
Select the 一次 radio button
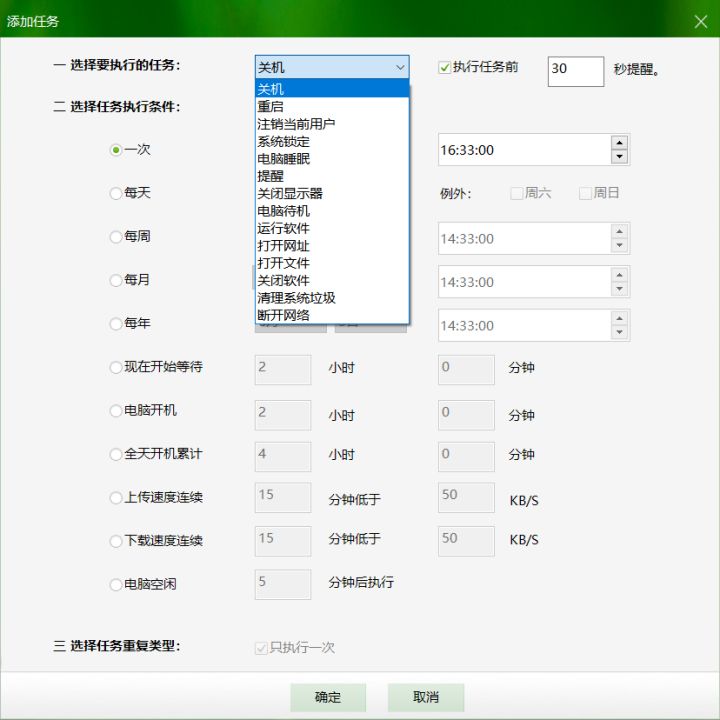pos(116,150)
